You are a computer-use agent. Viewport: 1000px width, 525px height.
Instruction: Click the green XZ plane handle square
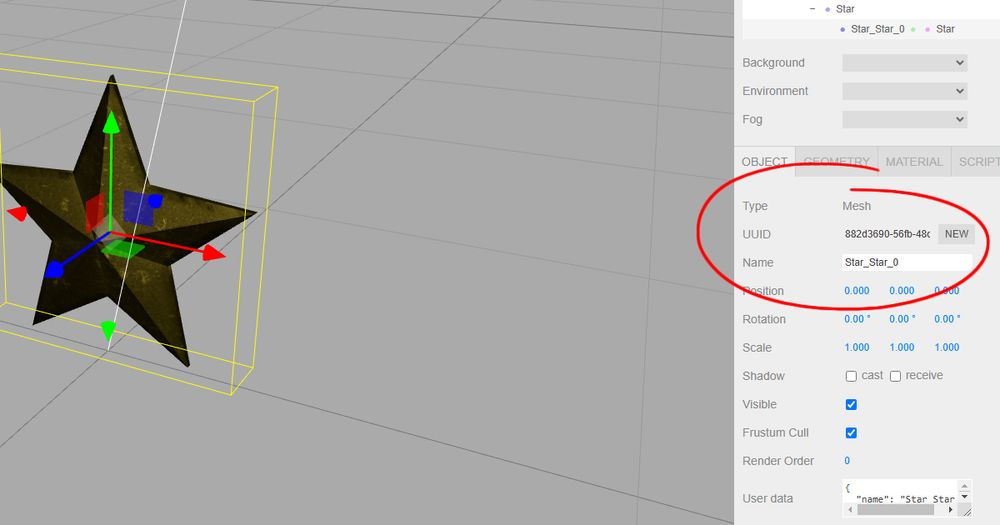pos(122,249)
